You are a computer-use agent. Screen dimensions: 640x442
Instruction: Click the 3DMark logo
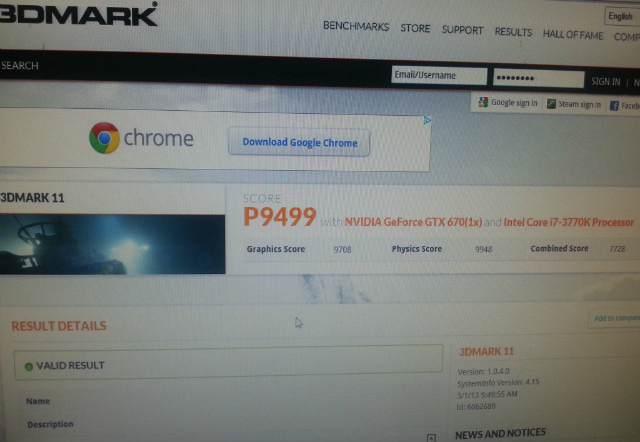click(x=78, y=14)
